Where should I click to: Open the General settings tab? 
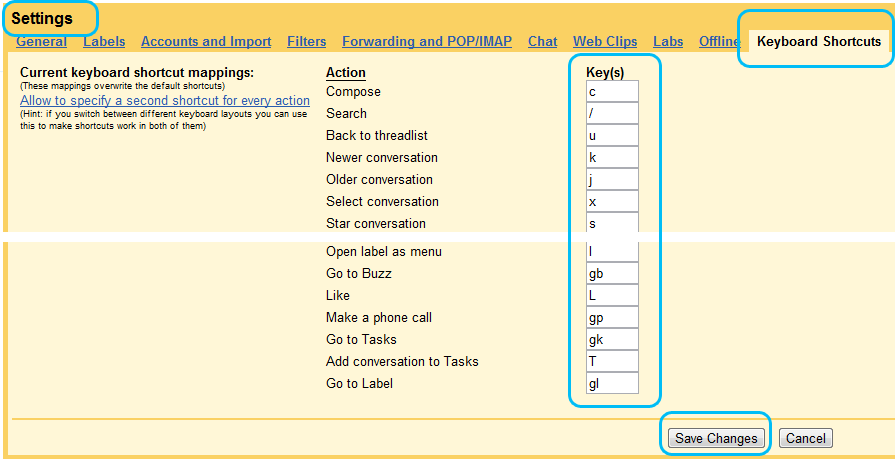(41, 42)
